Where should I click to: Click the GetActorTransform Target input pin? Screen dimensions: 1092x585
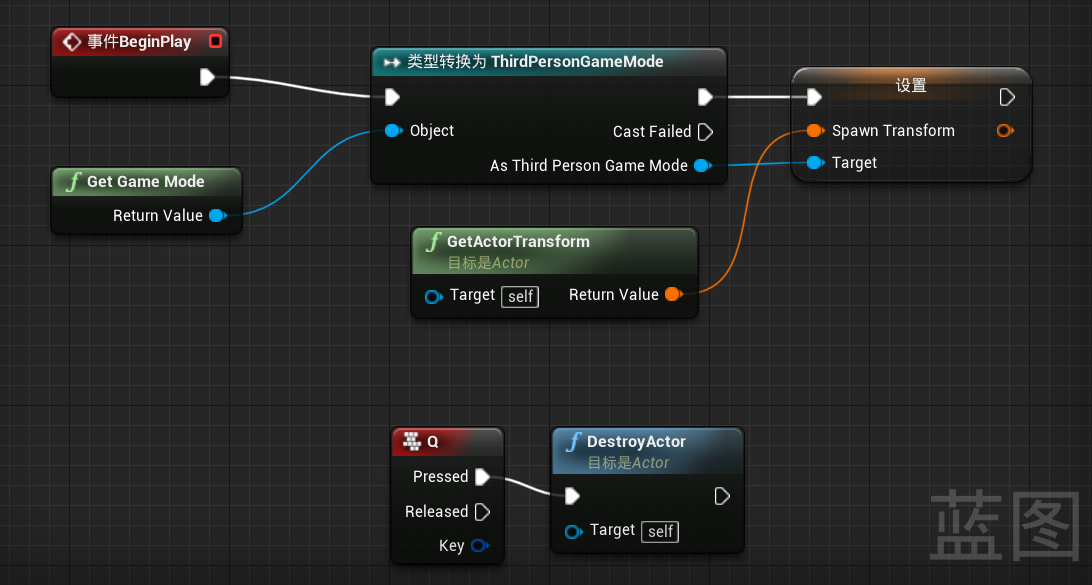[x=433, y=297]
